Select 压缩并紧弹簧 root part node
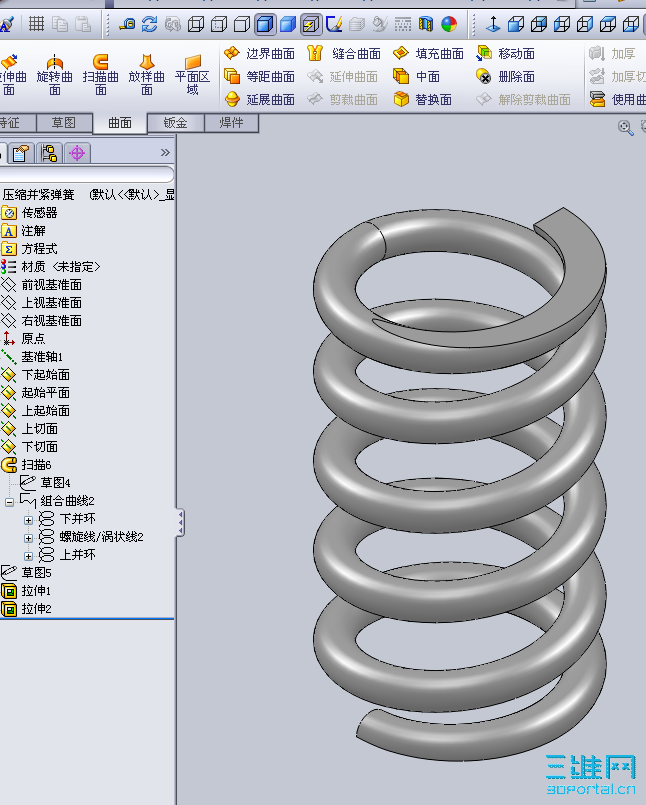Image resolution: width=646 pixels, height=805 pixels. [x=39, y=195]
